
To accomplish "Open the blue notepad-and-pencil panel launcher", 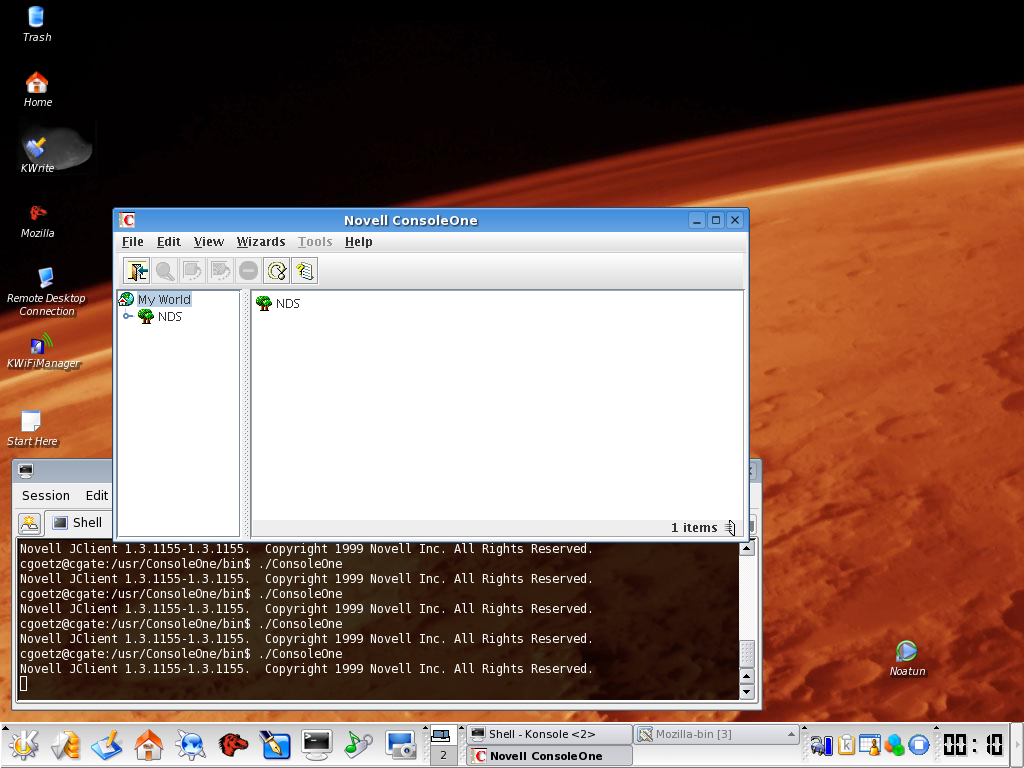I will tap(106, 745).
